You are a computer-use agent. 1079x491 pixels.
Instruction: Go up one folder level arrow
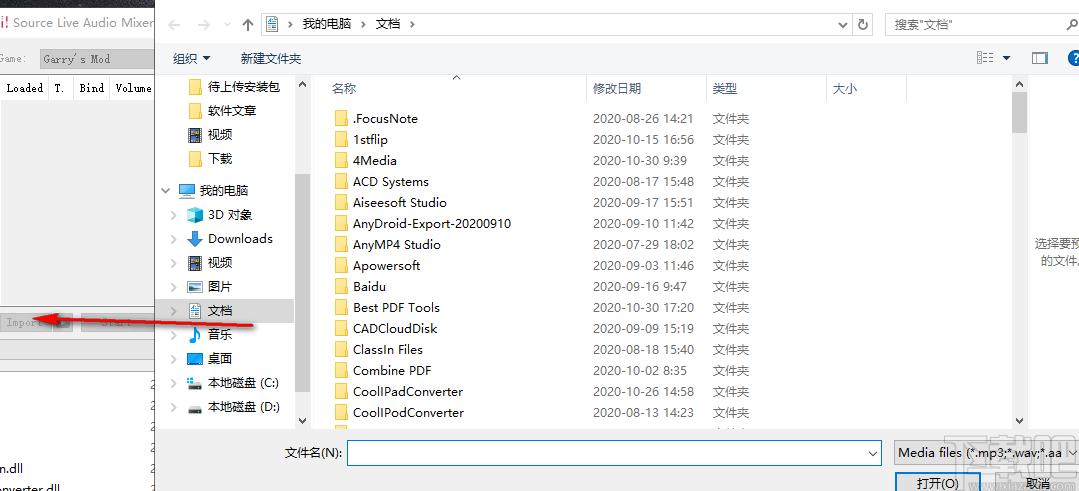248,24
